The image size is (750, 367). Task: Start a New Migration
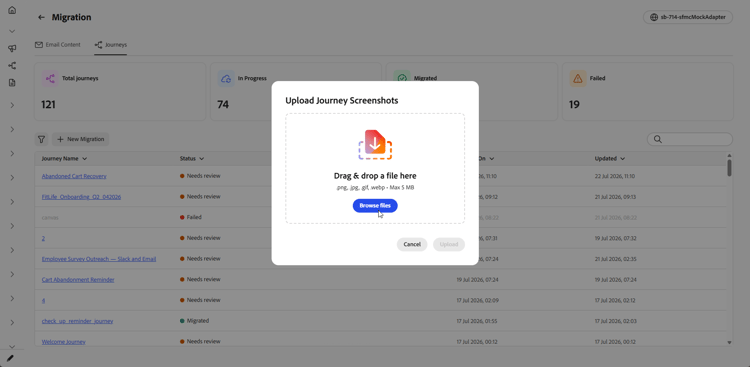tap(80, 139)
